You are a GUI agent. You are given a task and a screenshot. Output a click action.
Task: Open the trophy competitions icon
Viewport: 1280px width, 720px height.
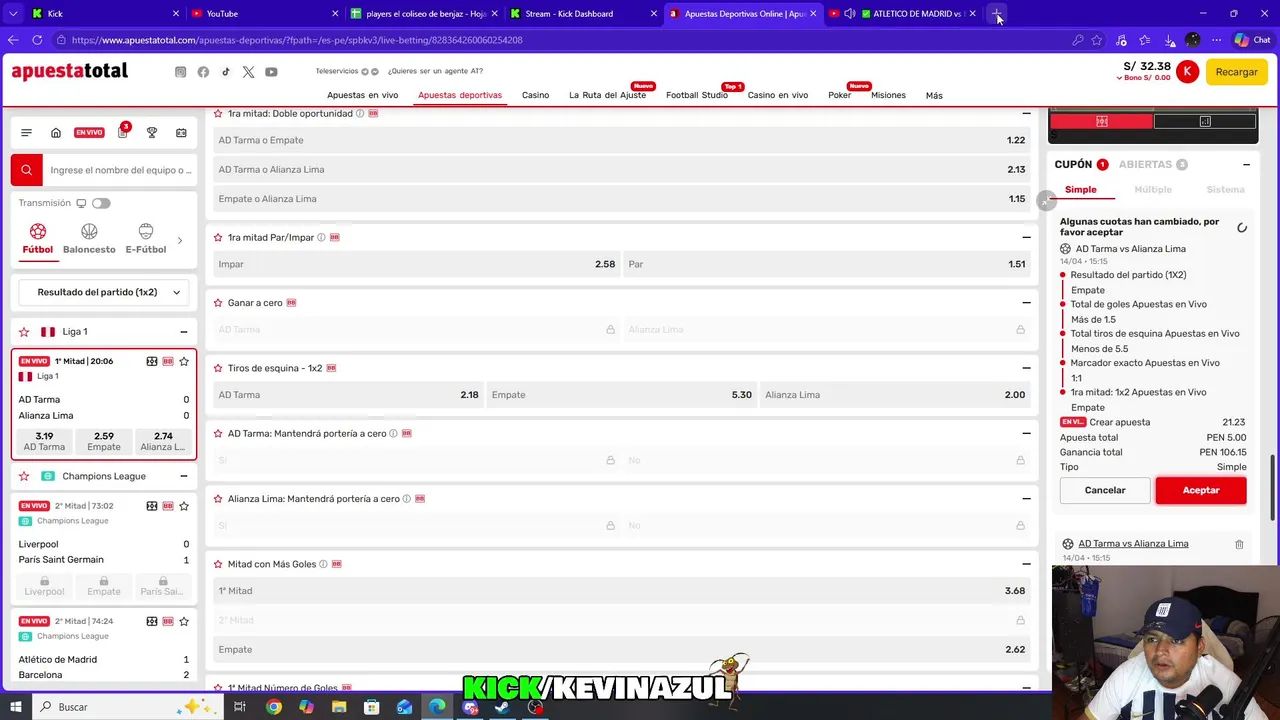(152, 132)
